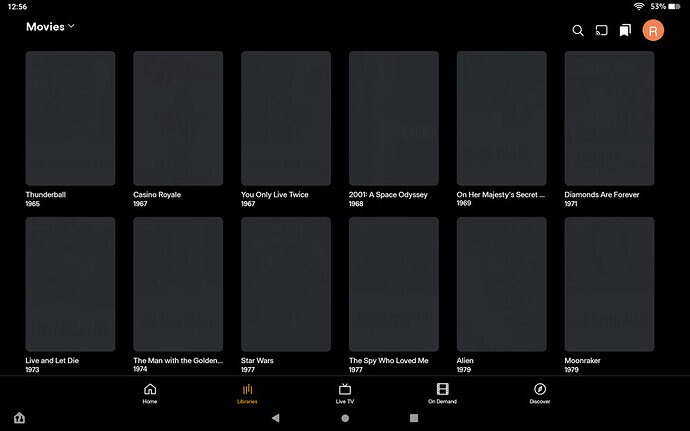The width and height of the screenshot is (690, 431).
Task: Open the Thunderball poster thumbnail
Action: pyautogui.click(x=70, y=118)
